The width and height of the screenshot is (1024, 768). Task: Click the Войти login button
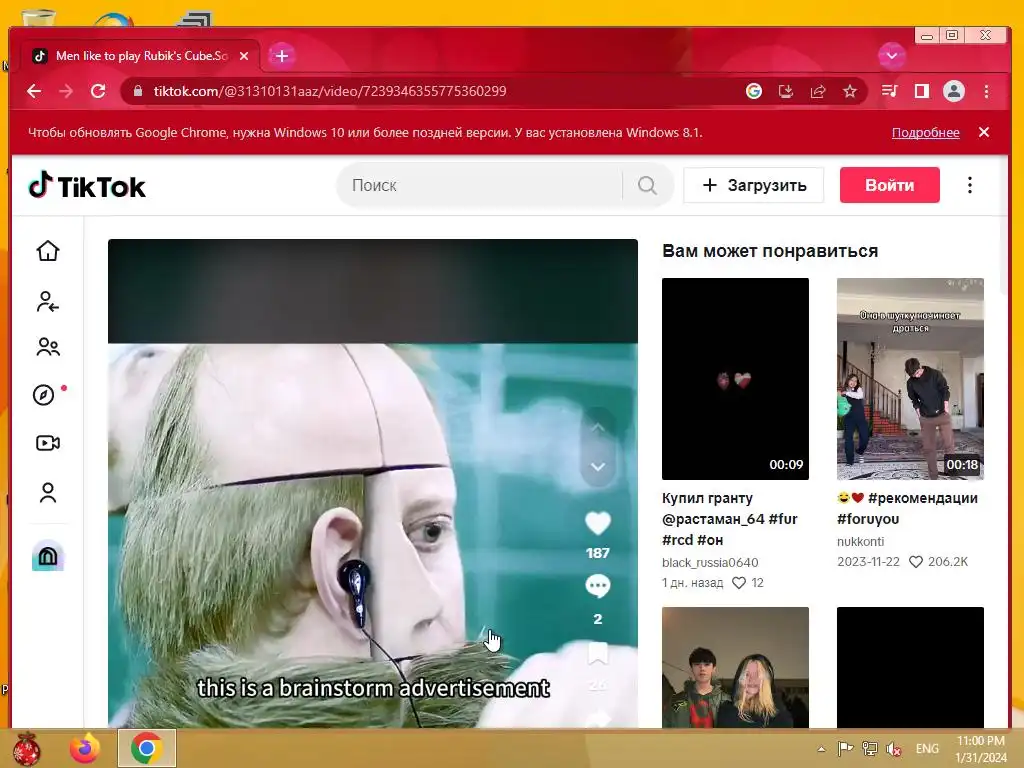pos(889,185)
